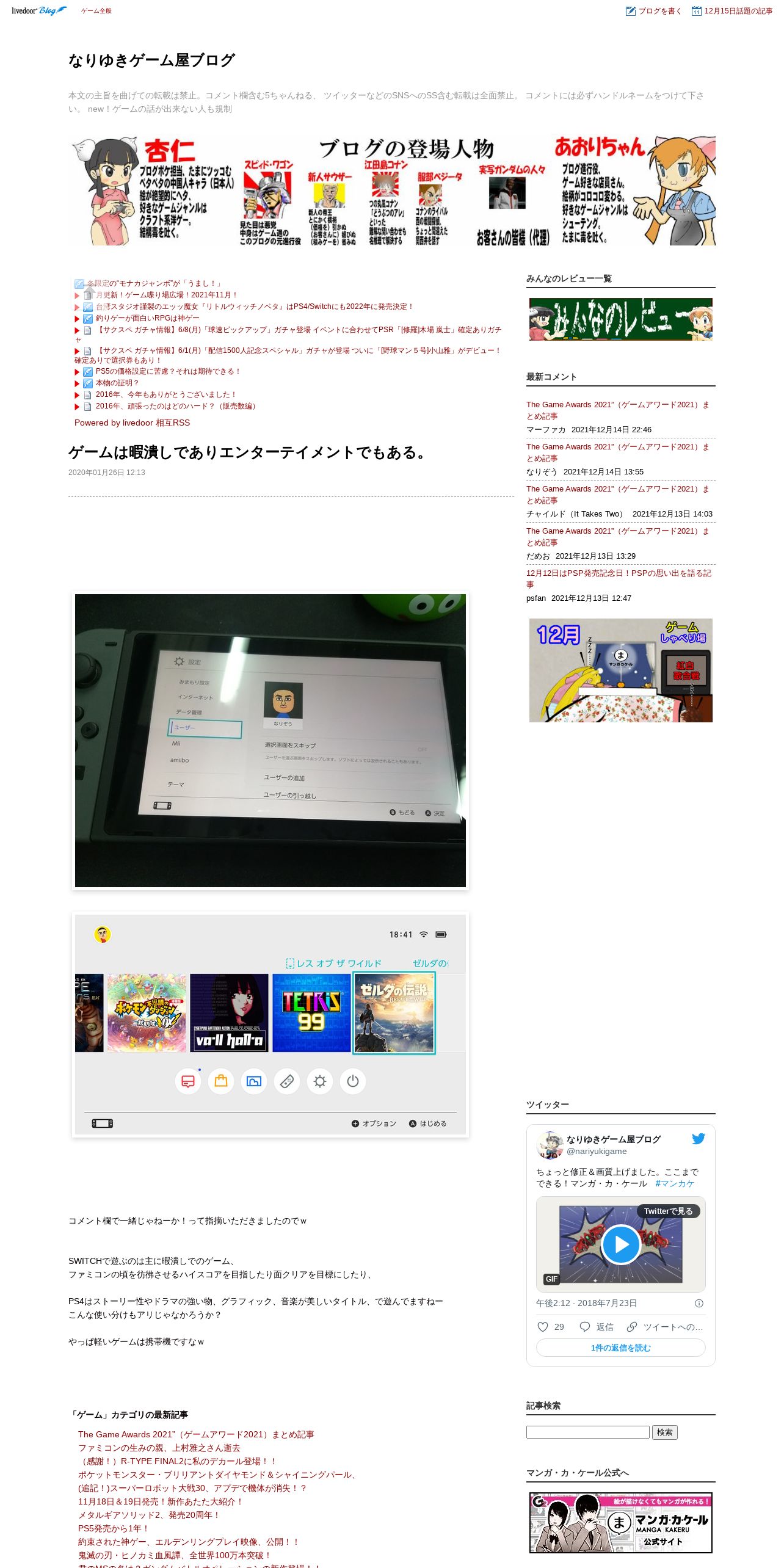Open the Switch home menu screenshot
Viewport: 784px width, 1568px height.
pos(270,1024)
